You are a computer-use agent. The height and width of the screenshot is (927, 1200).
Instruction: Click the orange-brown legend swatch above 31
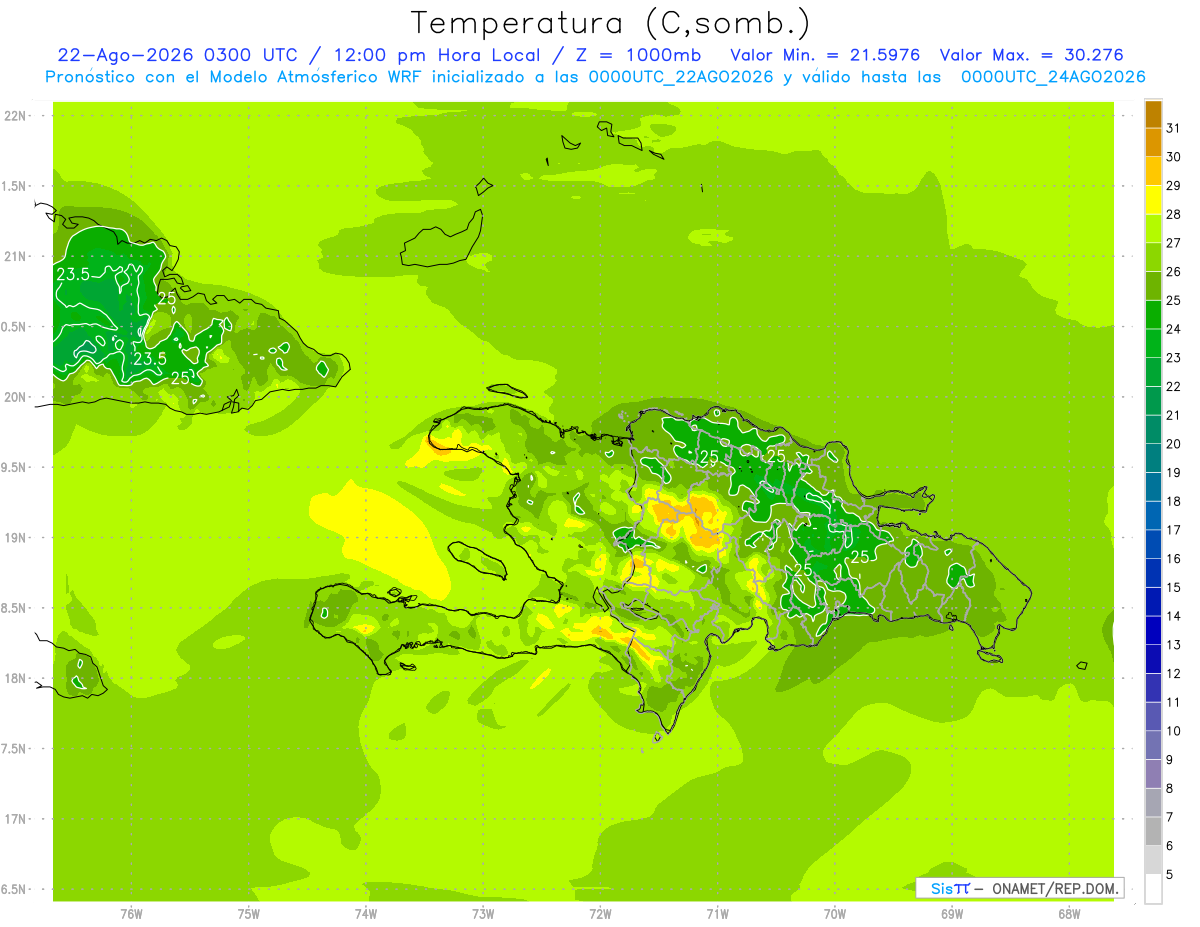1153,115
